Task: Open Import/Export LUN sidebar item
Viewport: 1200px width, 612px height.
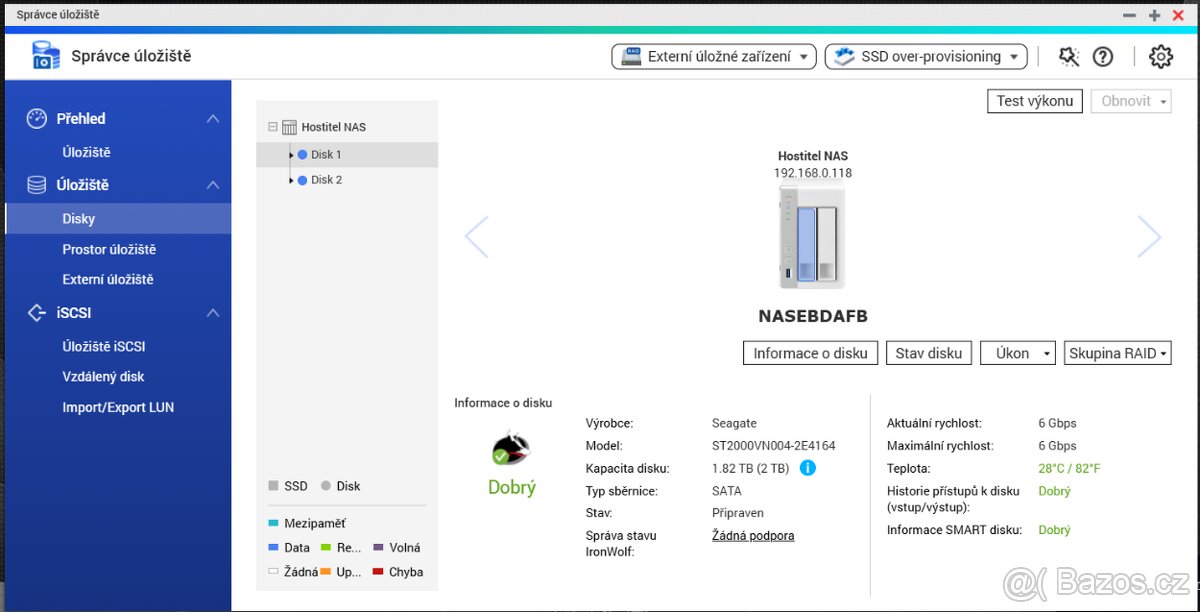Action: pyautogui.click(x=118, y=408)
